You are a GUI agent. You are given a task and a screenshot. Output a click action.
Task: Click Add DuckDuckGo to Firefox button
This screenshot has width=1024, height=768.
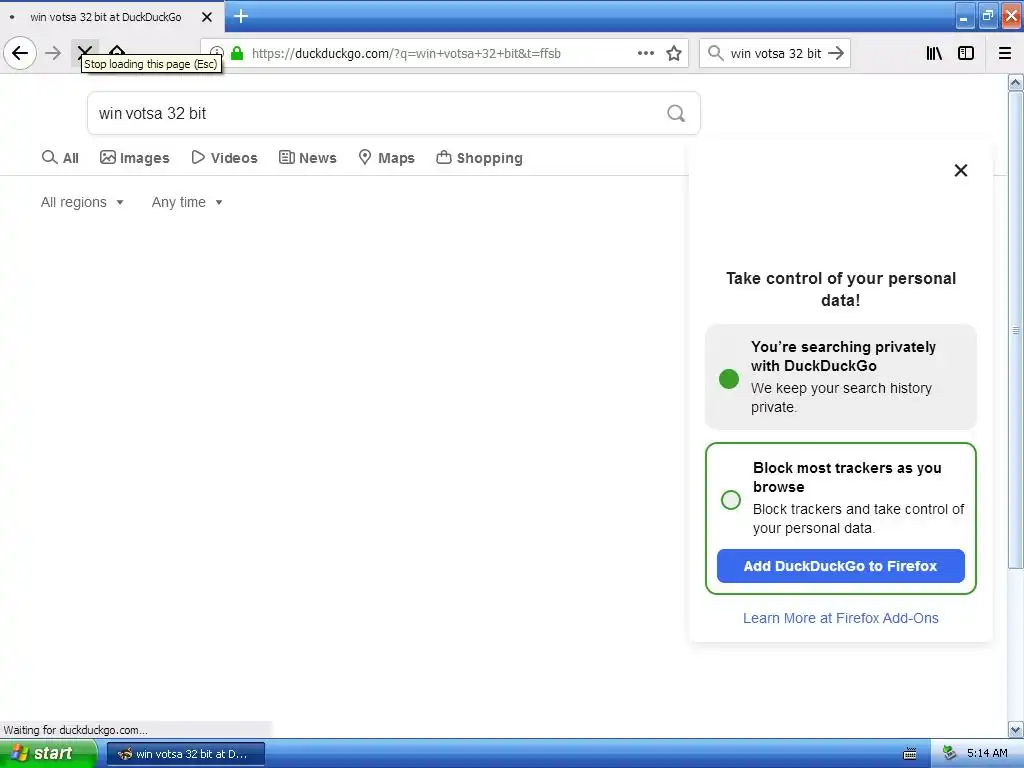coord(840,566)
